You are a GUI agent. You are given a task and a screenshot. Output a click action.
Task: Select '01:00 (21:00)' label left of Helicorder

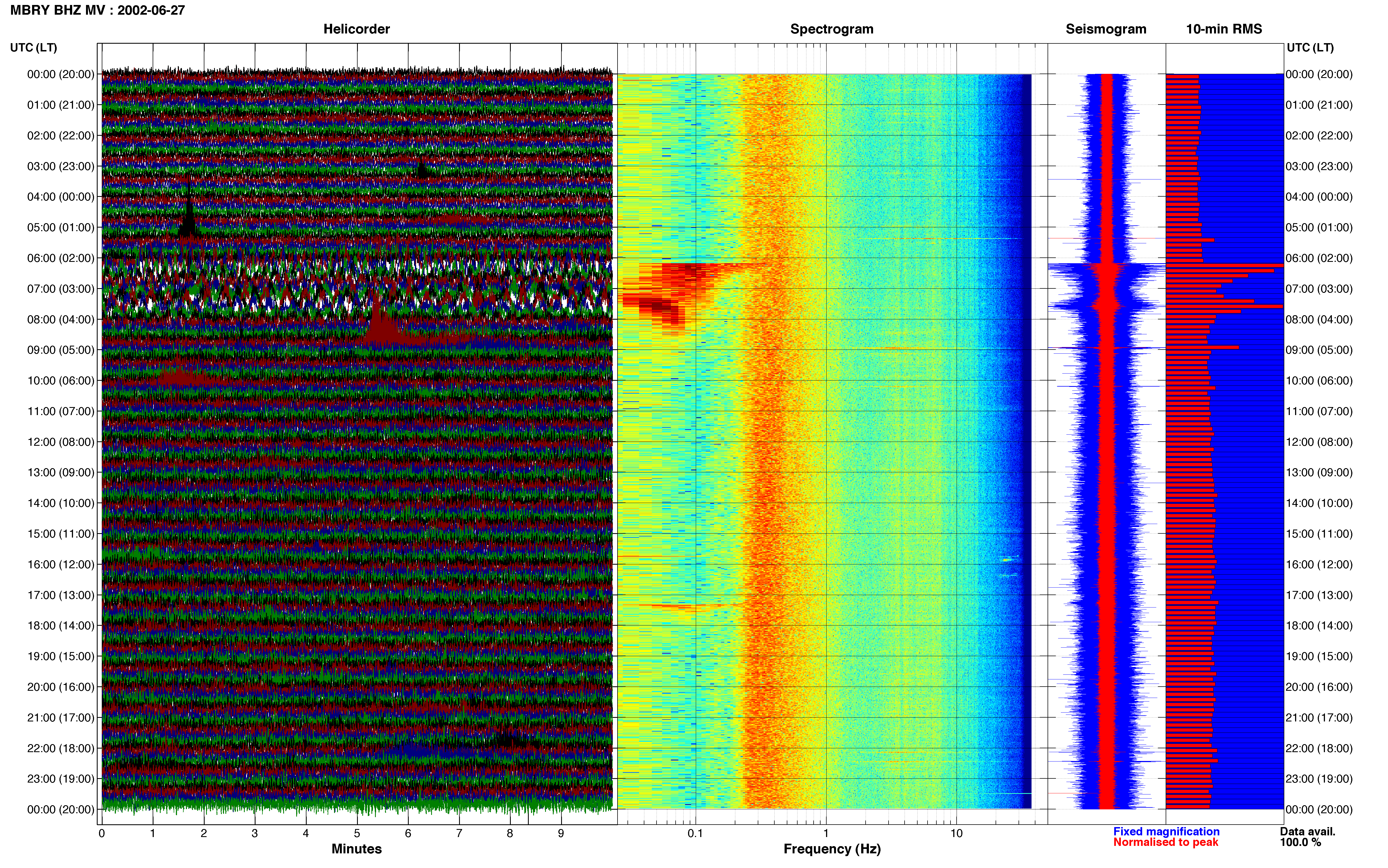61,105
